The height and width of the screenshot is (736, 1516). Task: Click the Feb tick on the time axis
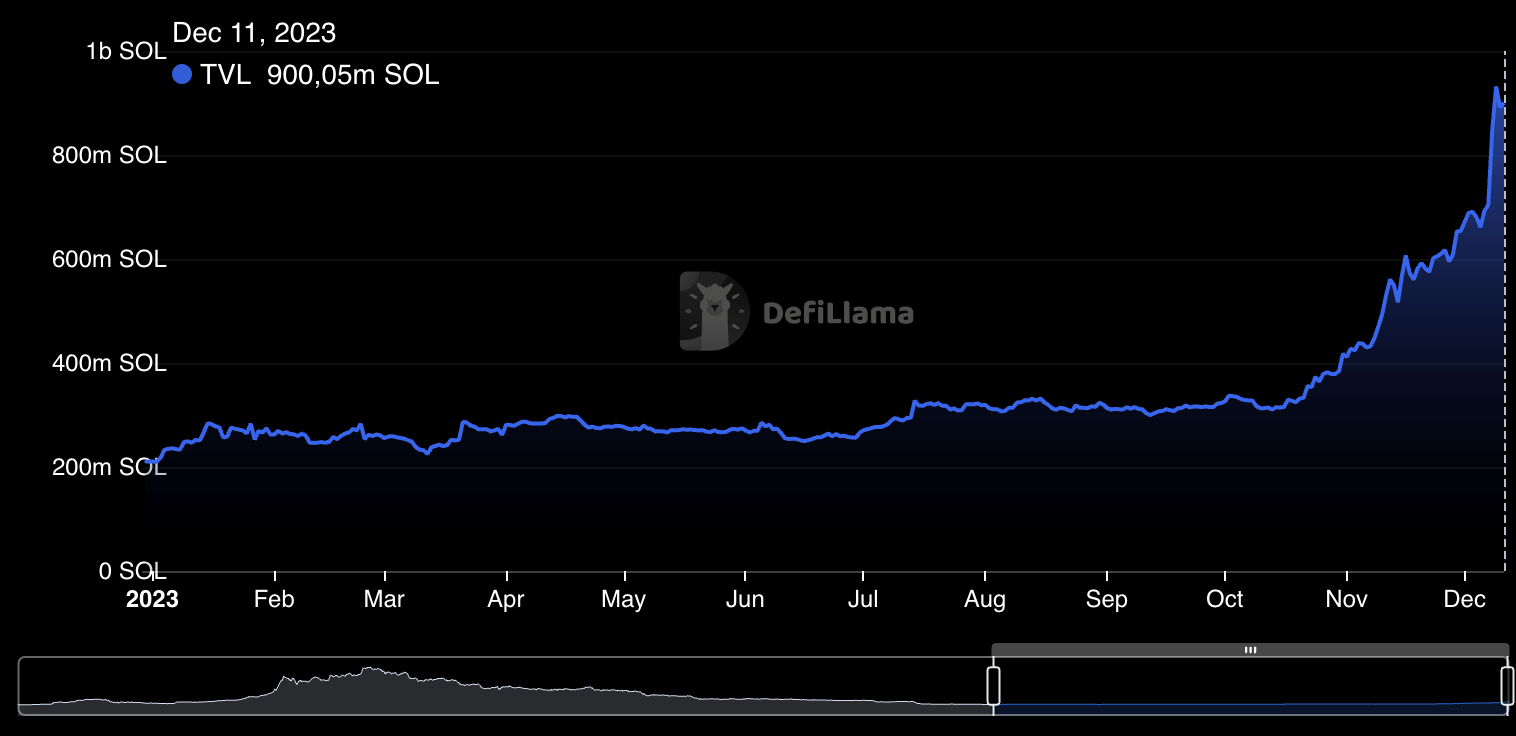pyautogui.click(x=274, y=599)
